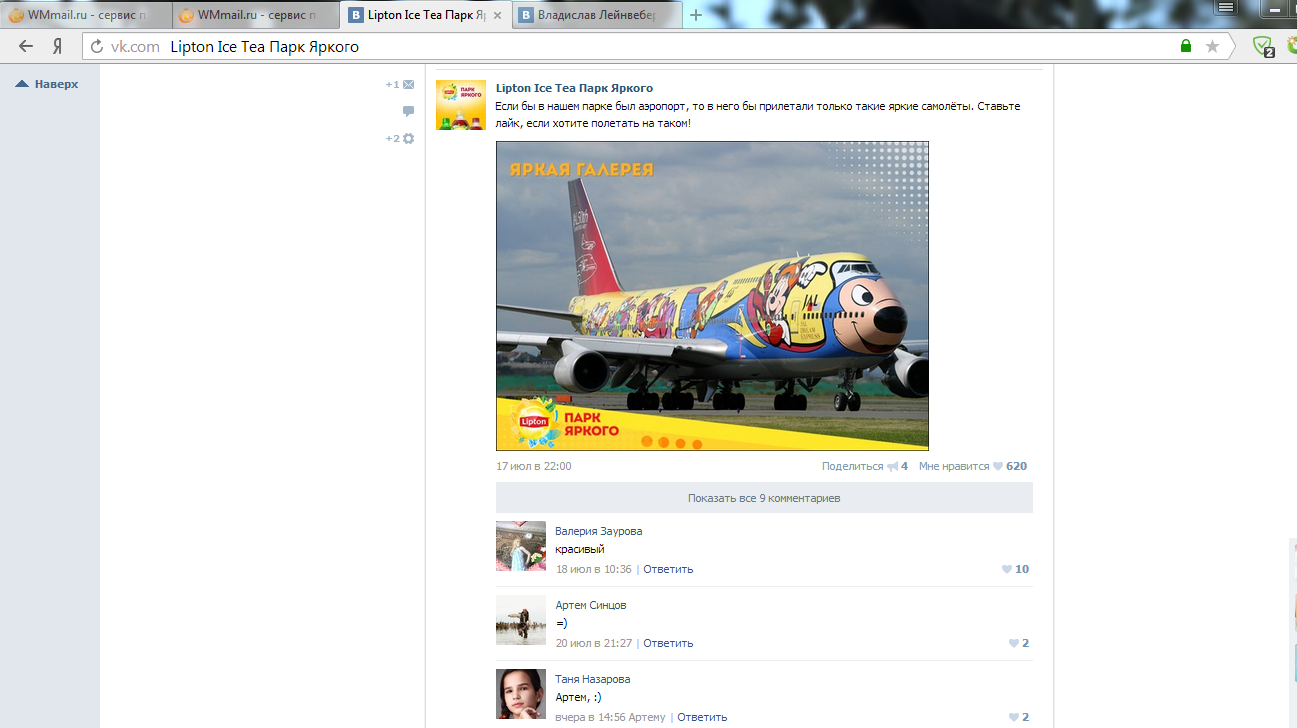Image resolution: width=1297 pixels, height=728 pixels.
Task: Click the reply target 'Артему'
Action: point(647,717)
